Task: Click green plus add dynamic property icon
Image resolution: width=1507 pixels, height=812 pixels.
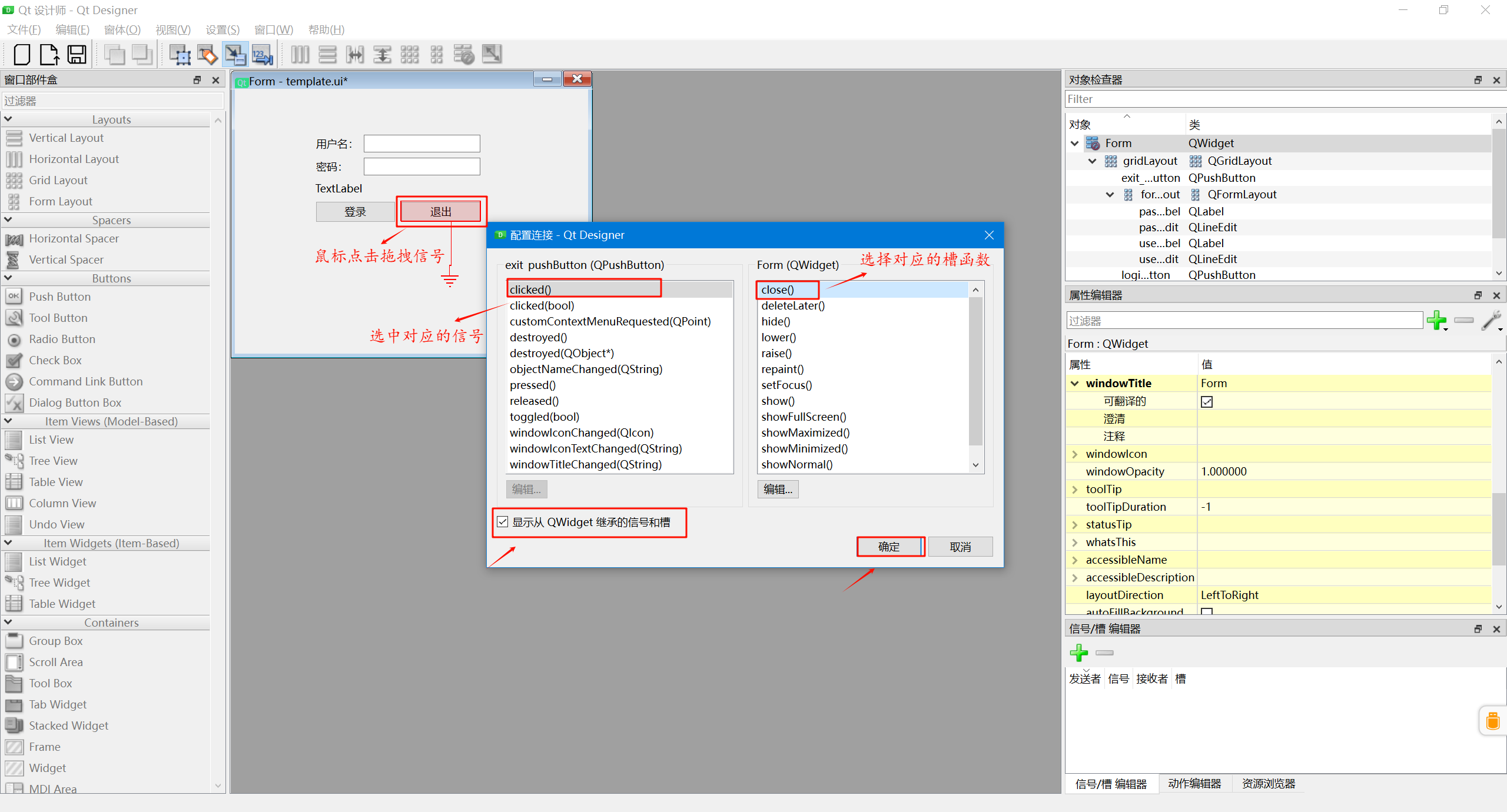Action: [x=1436, y=320]
